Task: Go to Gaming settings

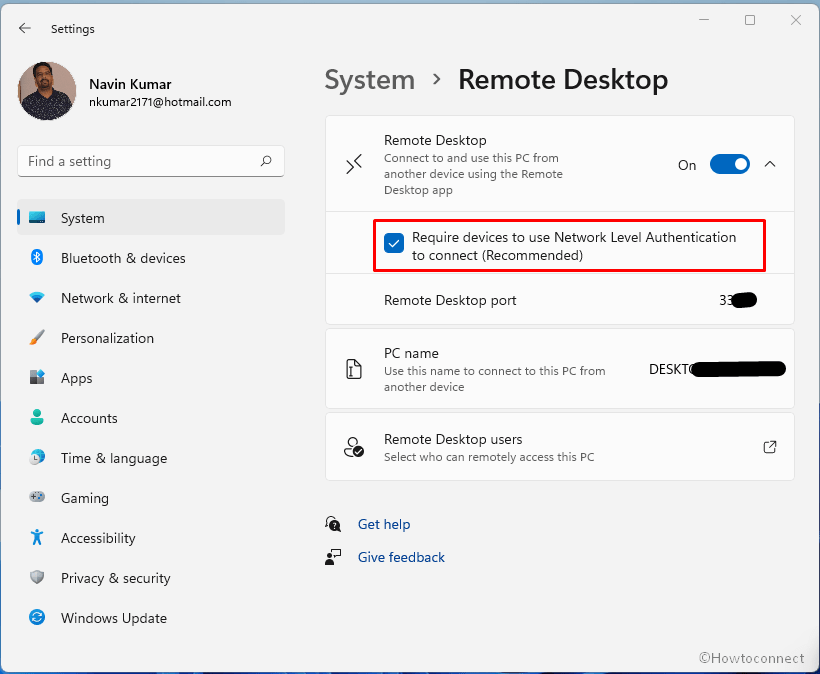Action: 151,498
